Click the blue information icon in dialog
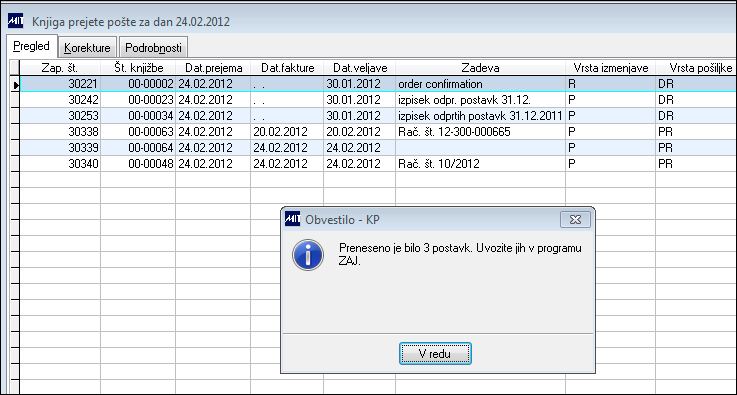737x395 pixels. [x=308, y=255]
